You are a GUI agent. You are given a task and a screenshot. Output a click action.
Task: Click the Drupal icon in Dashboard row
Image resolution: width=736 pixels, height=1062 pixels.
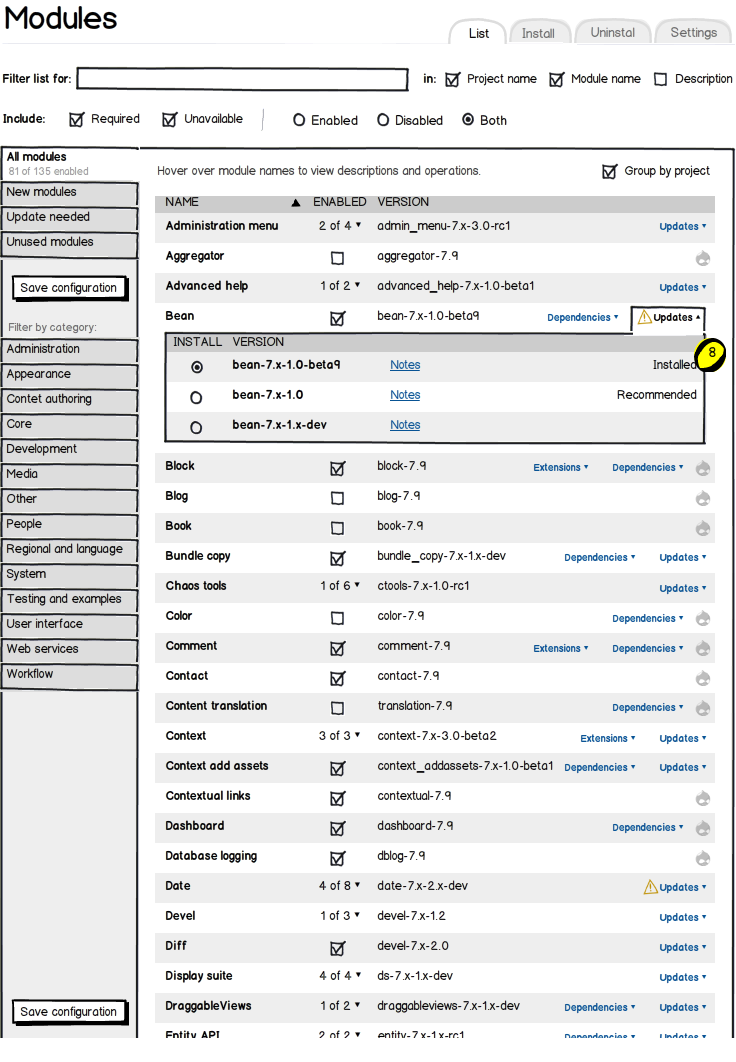[703, 828]
